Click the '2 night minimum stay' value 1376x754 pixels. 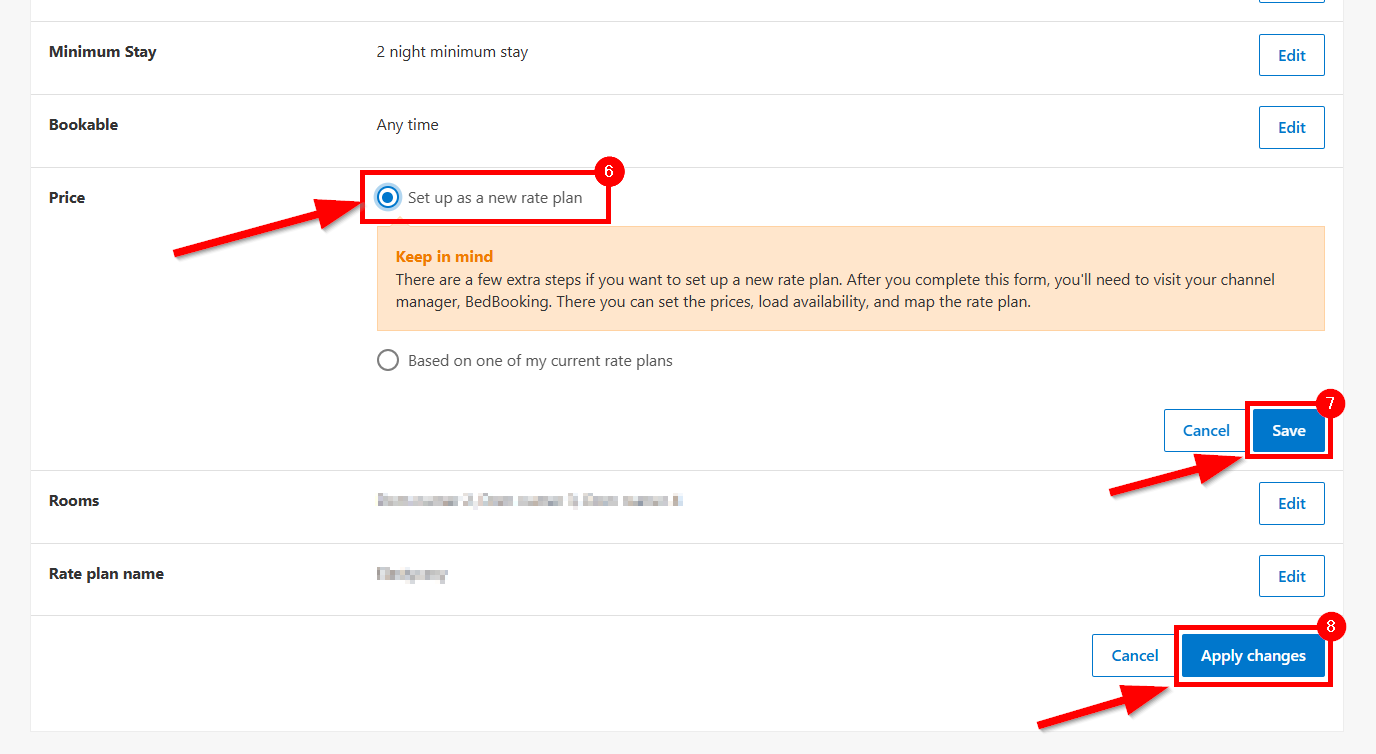(x=452, y=52)
